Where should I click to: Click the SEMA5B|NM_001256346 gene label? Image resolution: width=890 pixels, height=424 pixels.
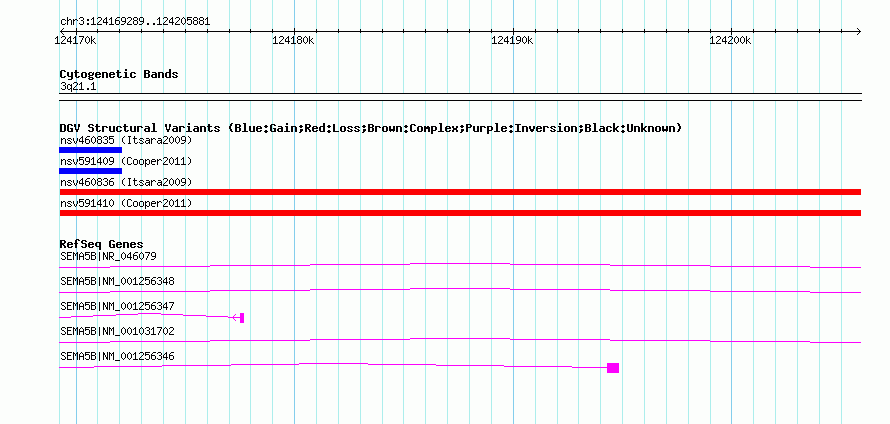coord(117,356)
